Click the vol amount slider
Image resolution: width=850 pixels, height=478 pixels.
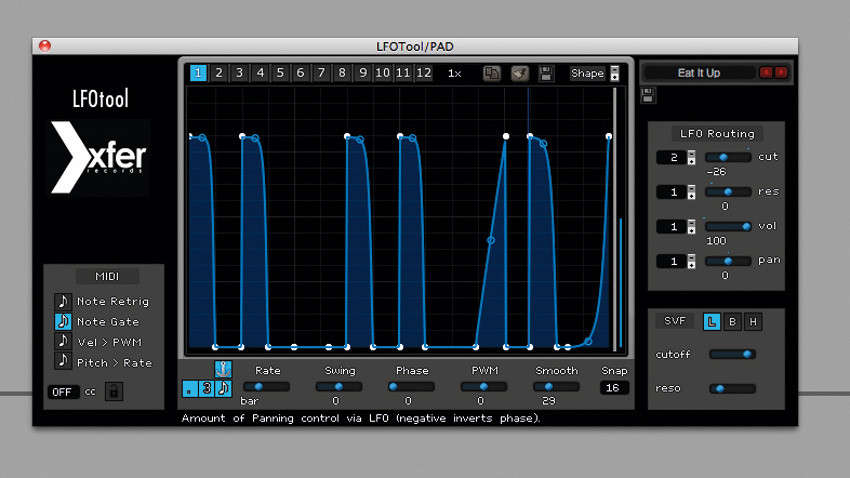pyautogui.click(x=727, y=227)
